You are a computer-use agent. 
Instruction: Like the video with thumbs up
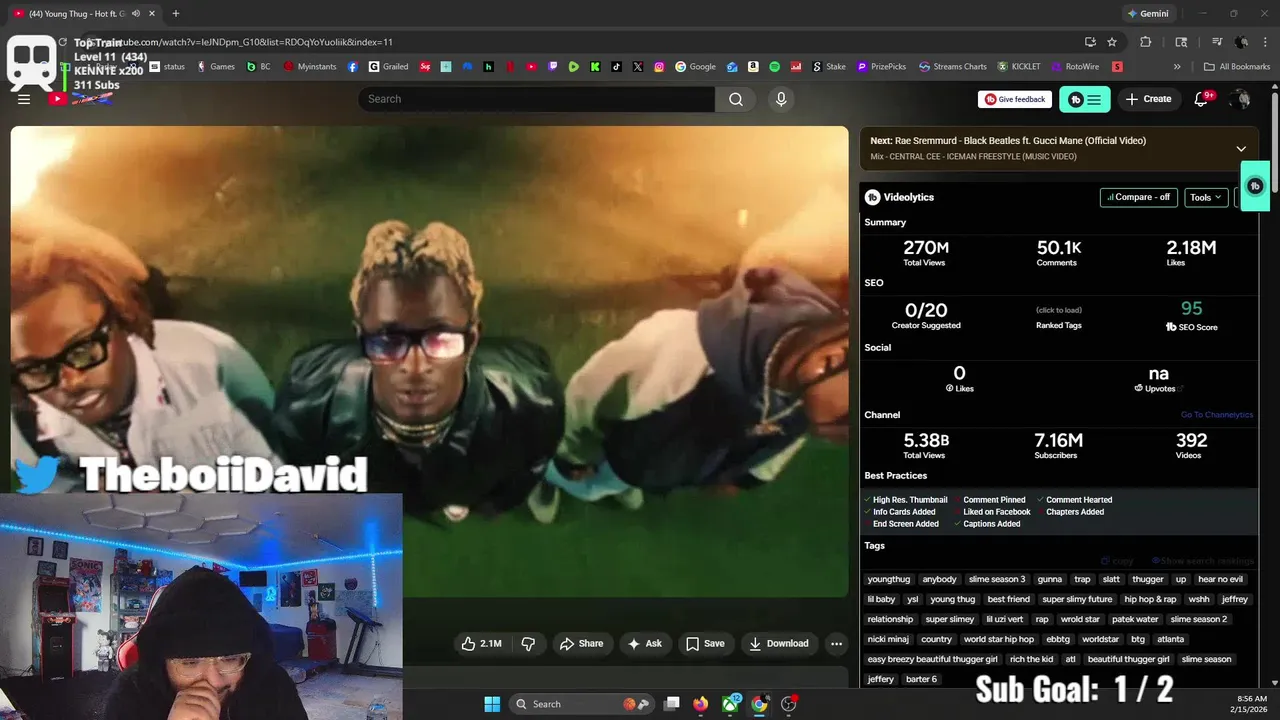pyautogui.click(x=482, y=643)
